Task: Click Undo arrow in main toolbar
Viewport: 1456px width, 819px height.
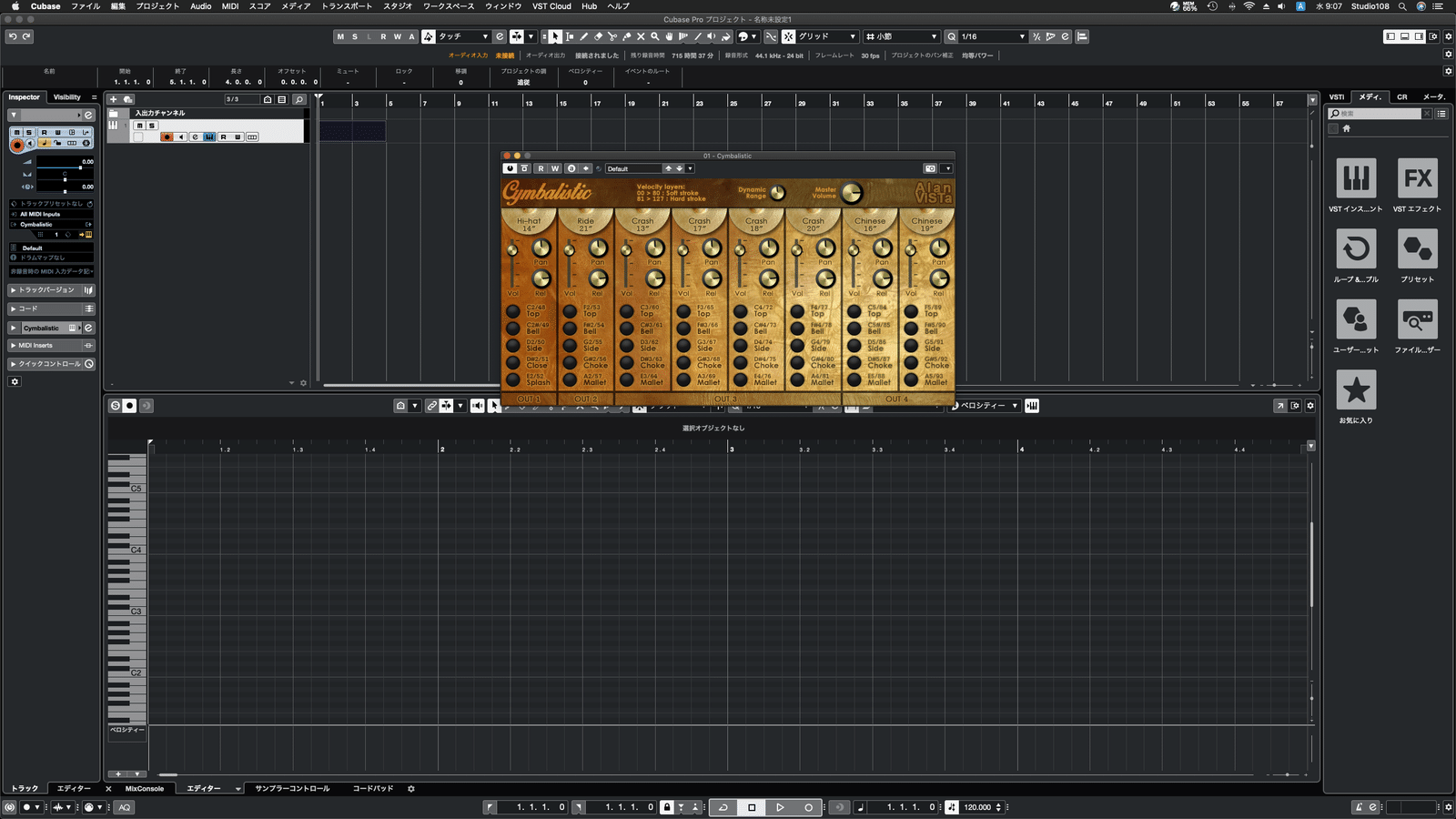Action: click(13, 36)
